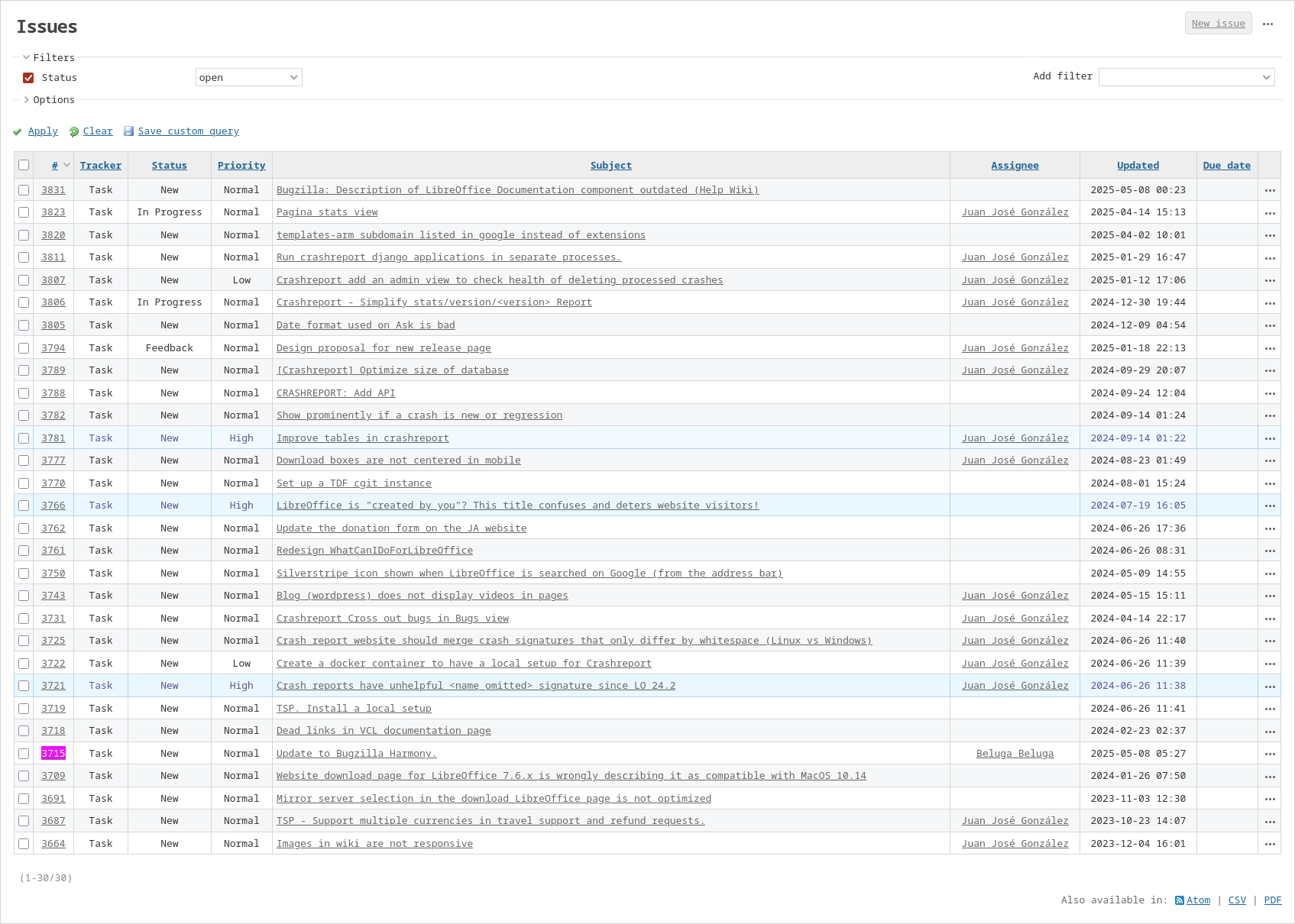Open issue number 3709 link
Viewport: 1295px width, 924px height.
click(53, 776)
